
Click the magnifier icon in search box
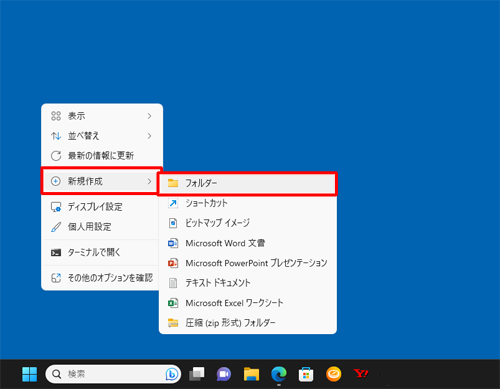click(57, 374)
